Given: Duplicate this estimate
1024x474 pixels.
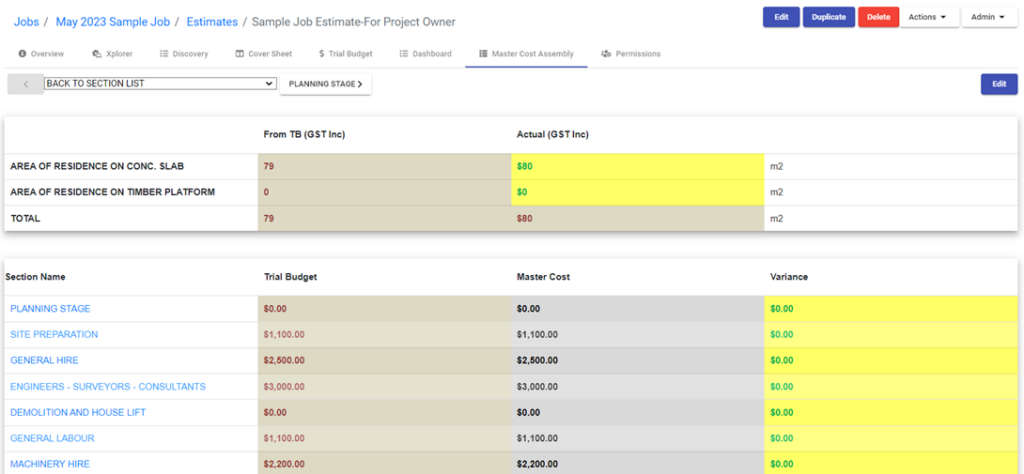Looking at the screenshot, I should (828, 17).
